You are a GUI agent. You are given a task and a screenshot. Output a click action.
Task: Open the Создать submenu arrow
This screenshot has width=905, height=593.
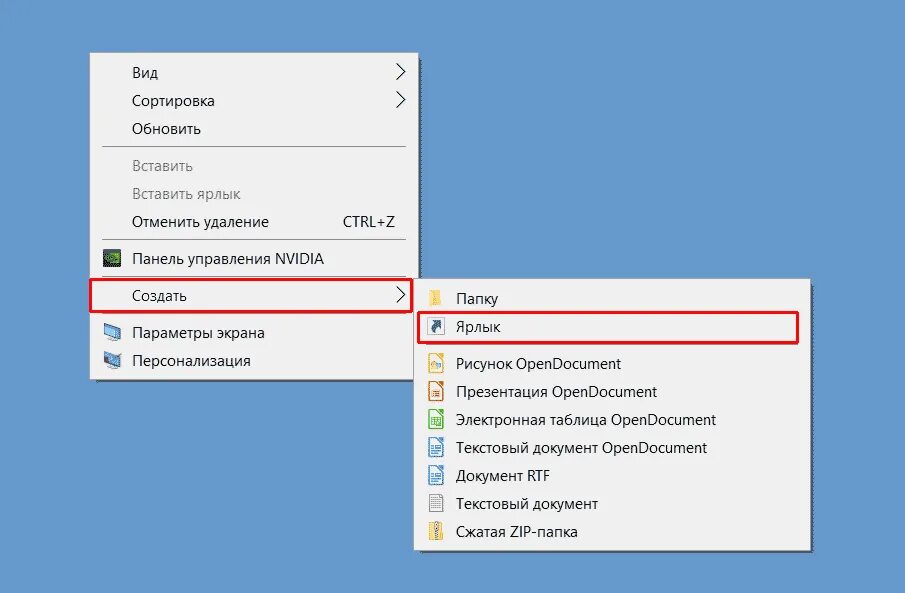pyautogui.click(x=401, y=295)
